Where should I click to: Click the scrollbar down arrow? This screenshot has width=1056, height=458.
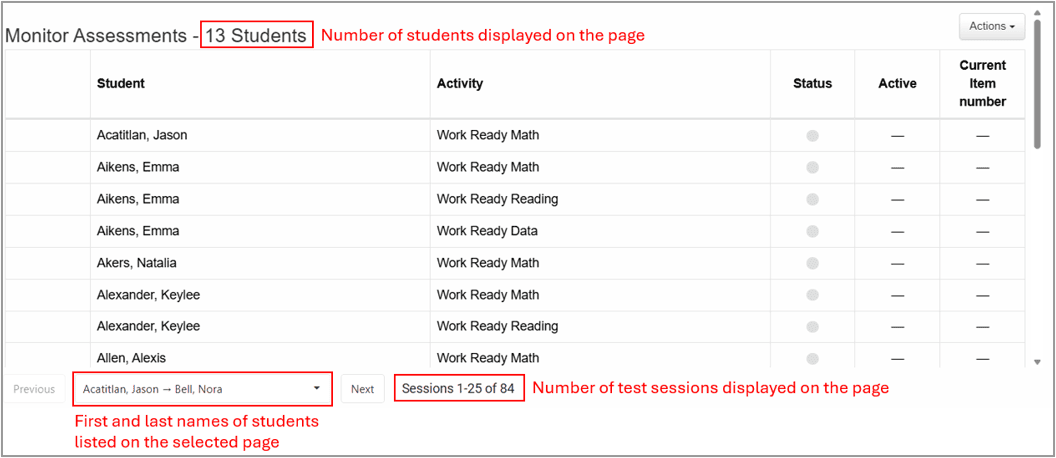tap(1037, 362)
